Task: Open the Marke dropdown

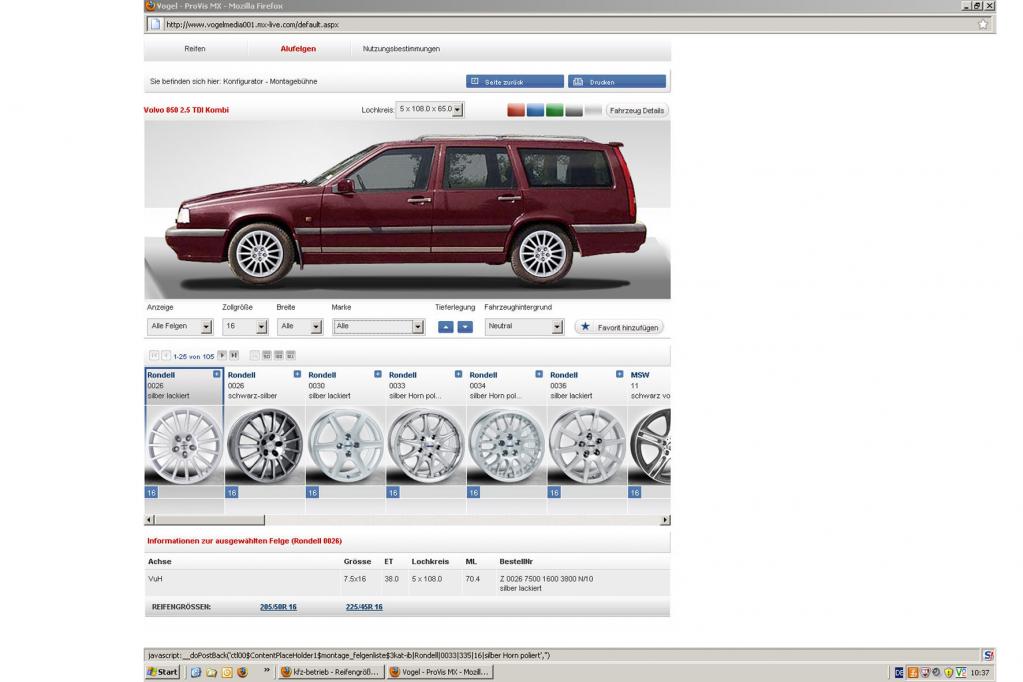Action: (378, 326)
